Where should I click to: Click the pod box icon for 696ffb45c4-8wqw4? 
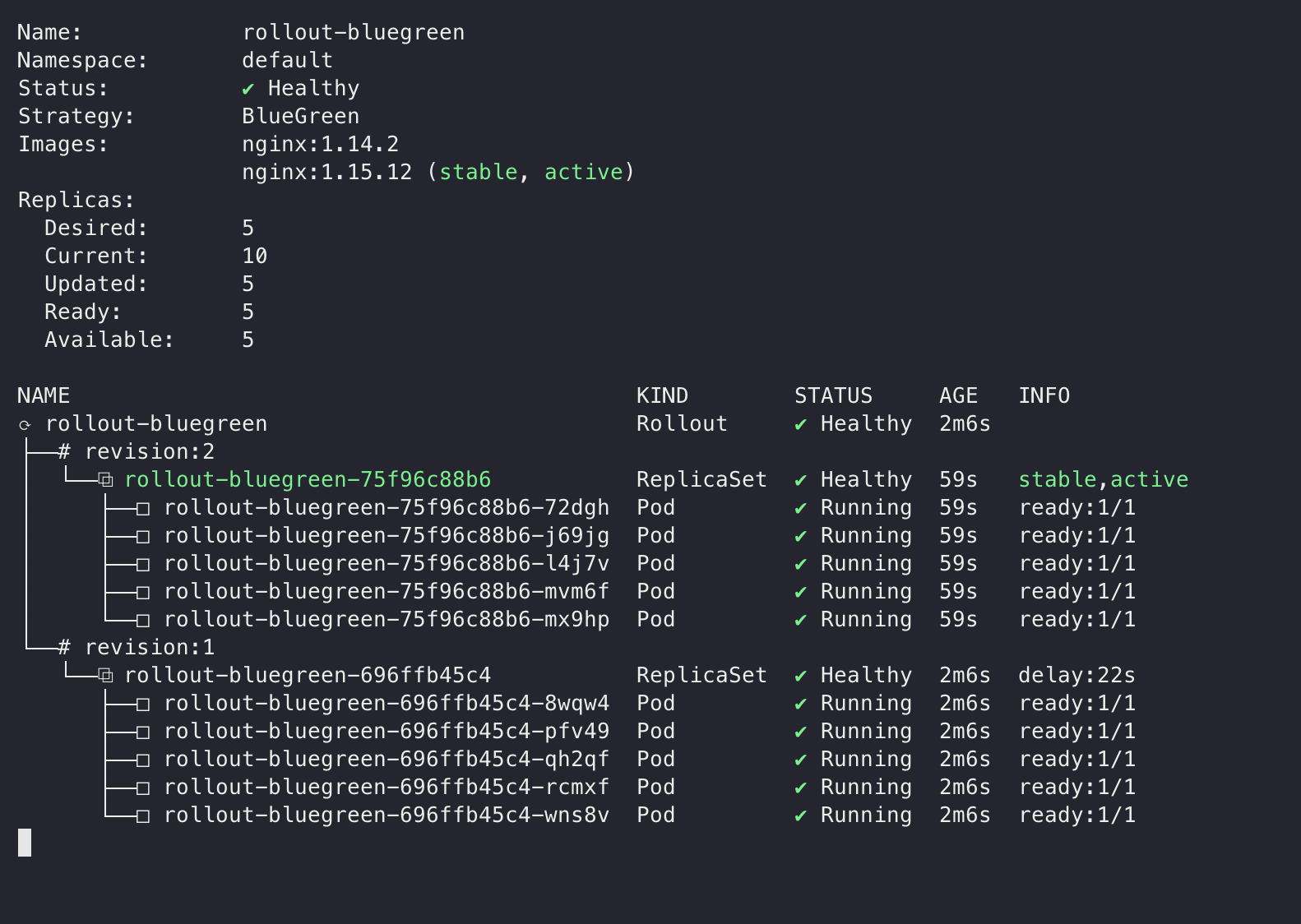pyautogui.click(x=143, y=705)
